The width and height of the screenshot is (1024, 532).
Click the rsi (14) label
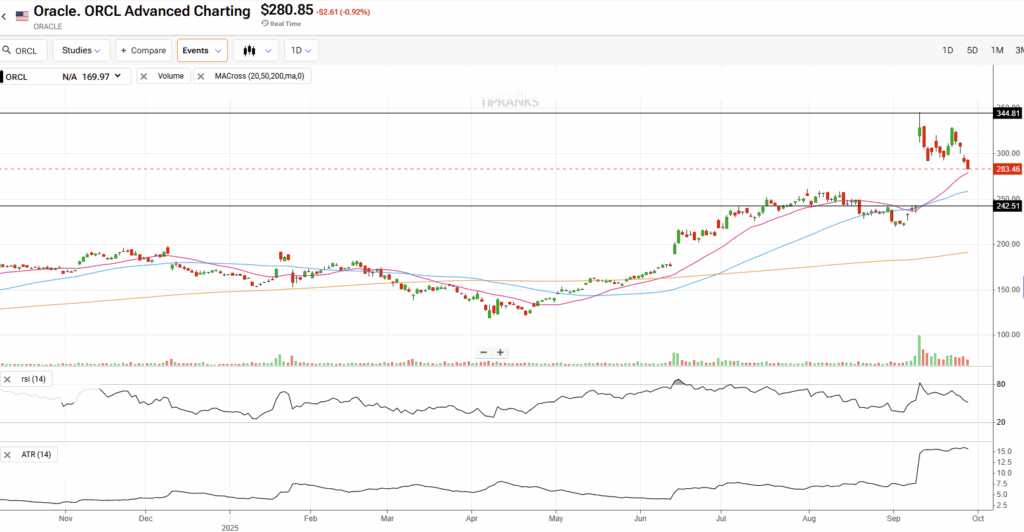[33, 379]
